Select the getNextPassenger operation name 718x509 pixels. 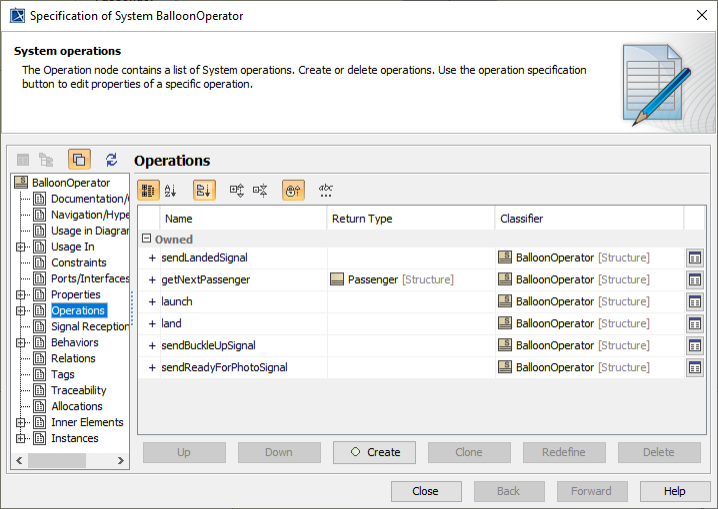pos(206,280)
